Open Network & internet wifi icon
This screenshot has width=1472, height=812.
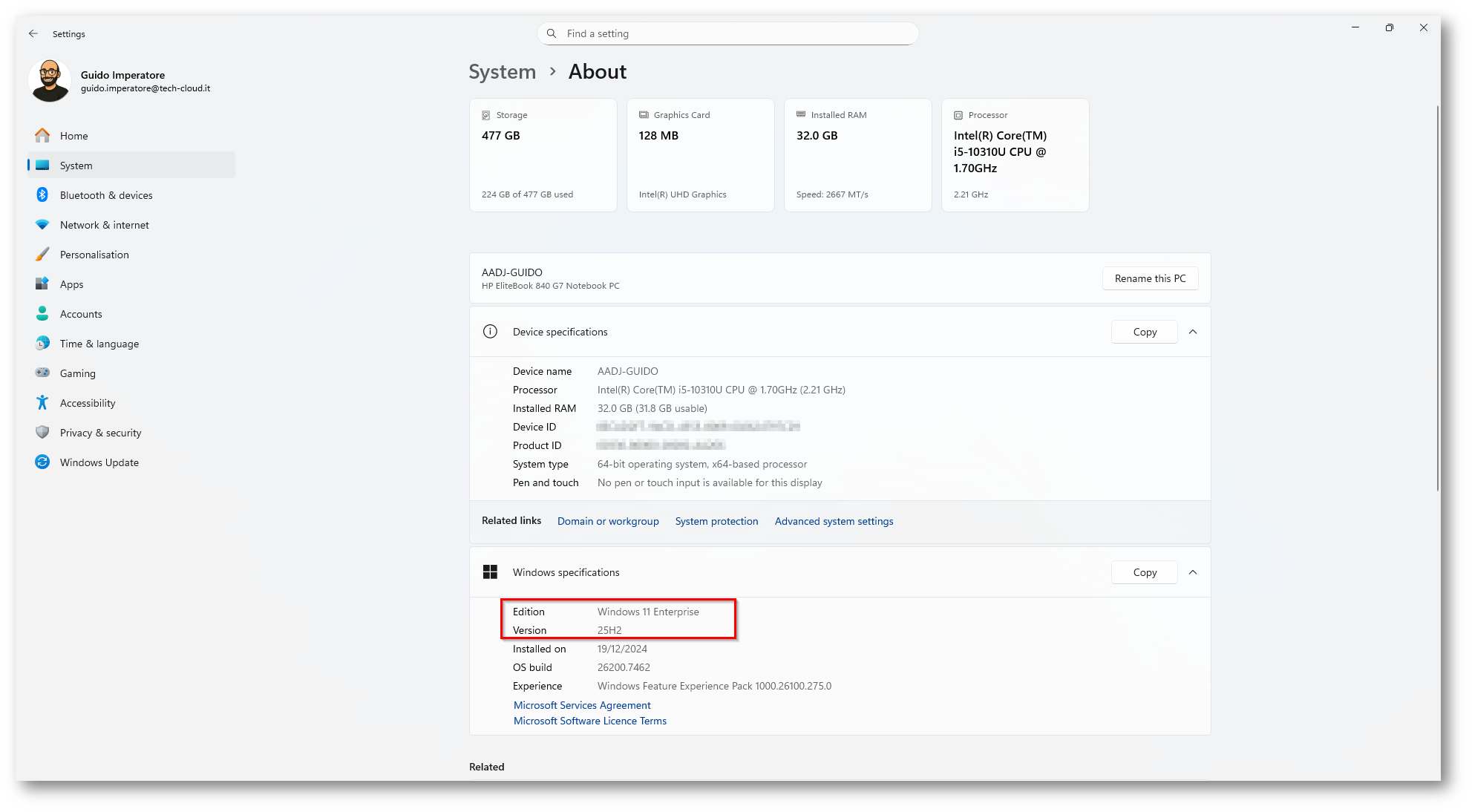pos(42,225)
